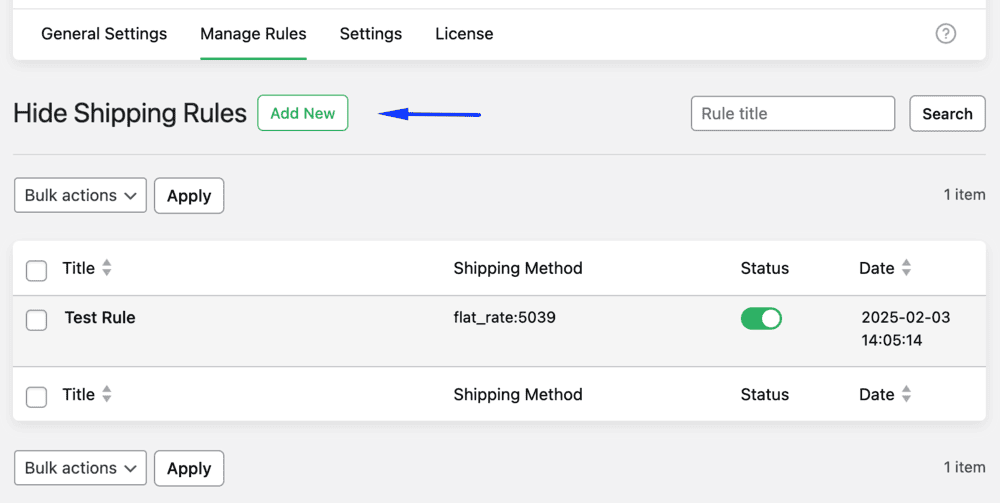The image size is (1000, 503).
Task: Go to the License tab
Action: coord(464,34)
